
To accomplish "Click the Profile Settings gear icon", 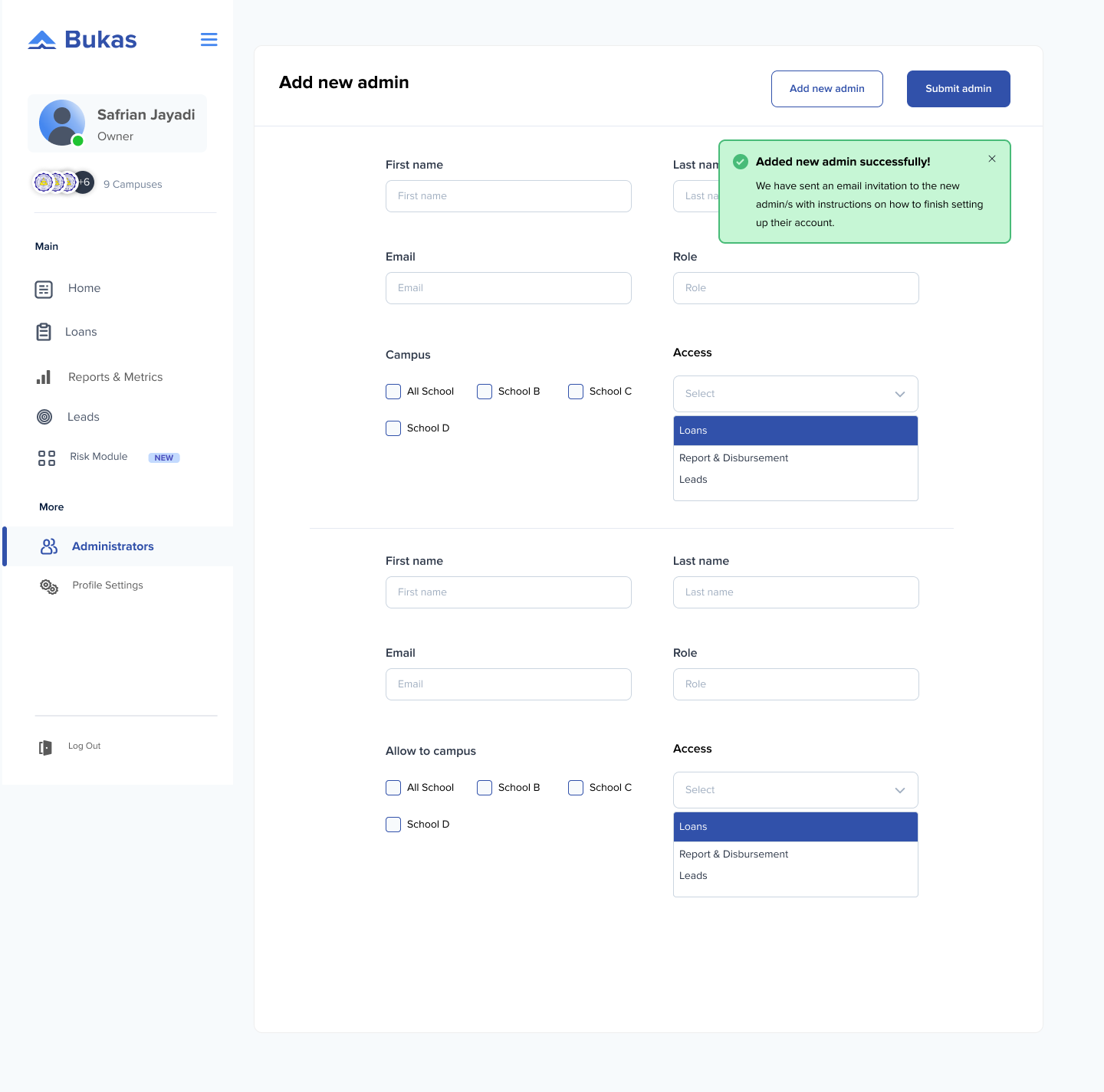I will pos(49,586).
